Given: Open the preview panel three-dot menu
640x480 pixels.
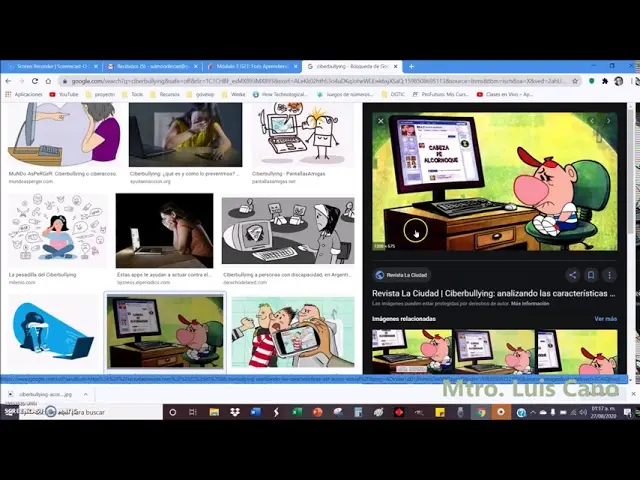Looking at the screenshot, I should click(x=609, y=275).
